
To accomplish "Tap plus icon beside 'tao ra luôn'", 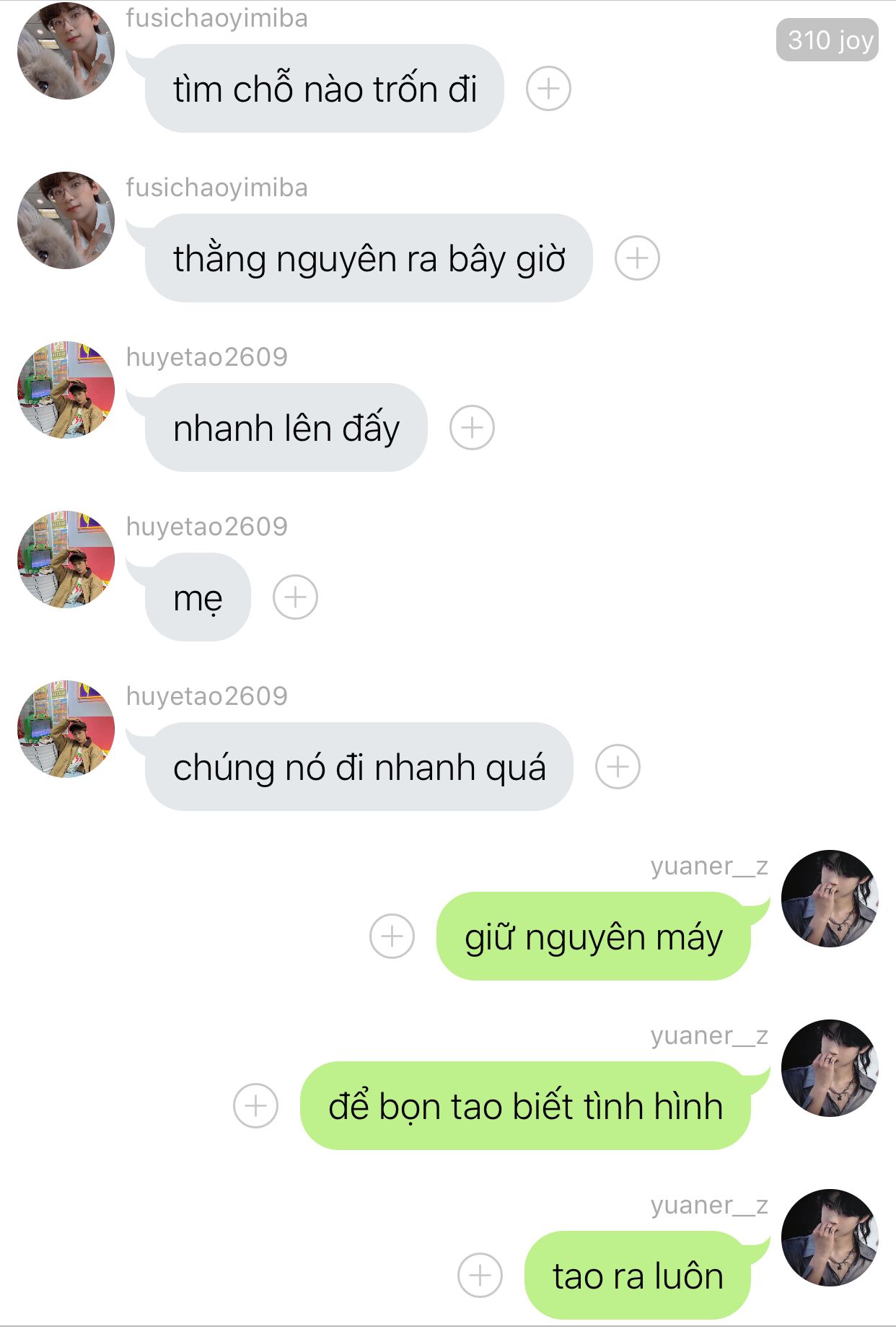I will (x=480, y=1276).
